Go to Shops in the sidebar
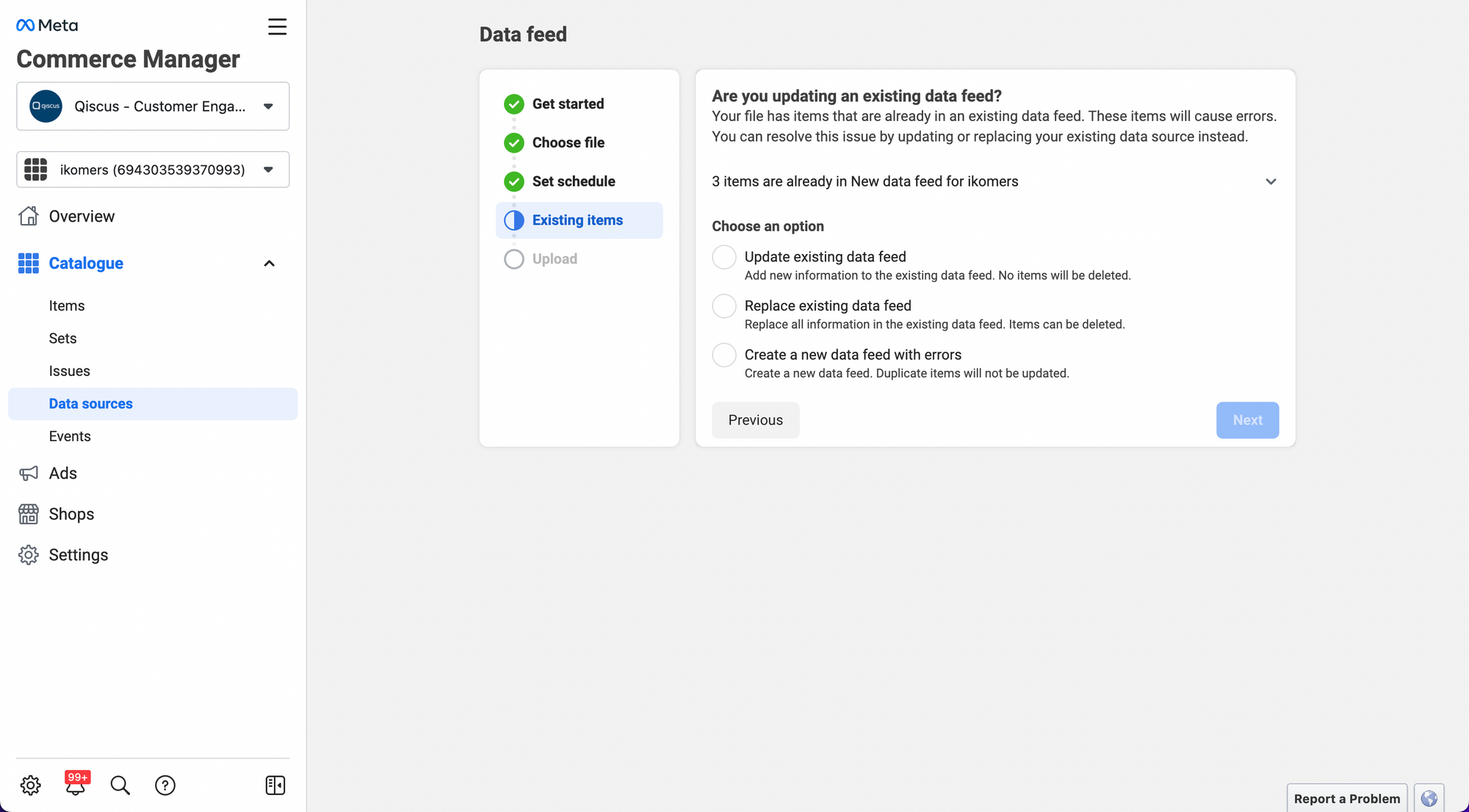Viewport: 1469px width, 812px height. coord(71,514)
